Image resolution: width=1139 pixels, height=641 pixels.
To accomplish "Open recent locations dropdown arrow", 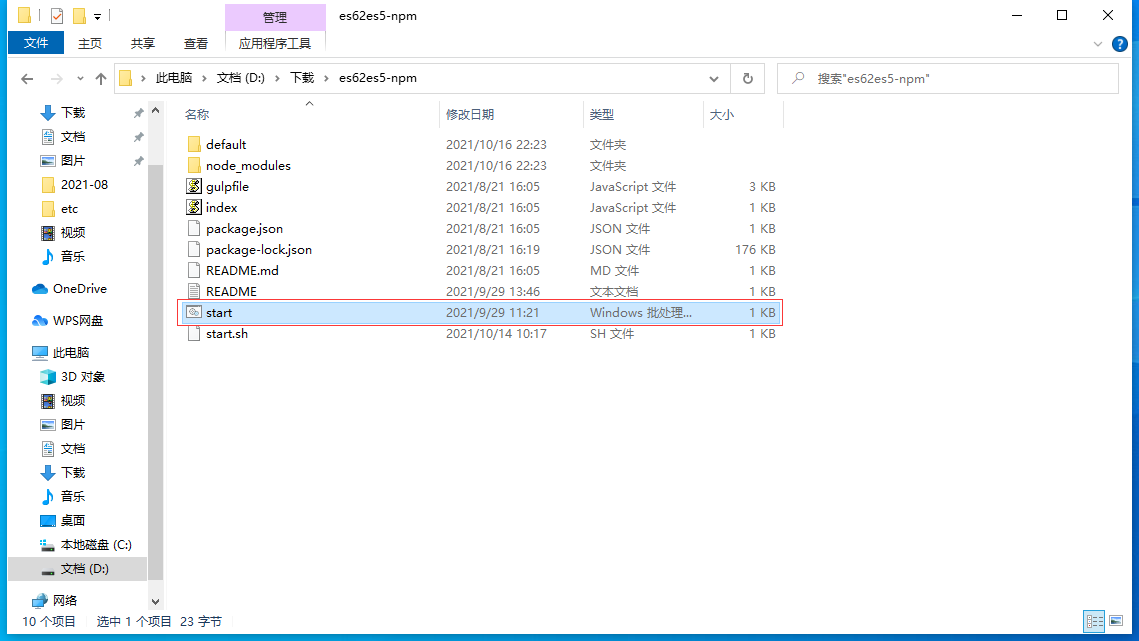I will coord(79,78).
